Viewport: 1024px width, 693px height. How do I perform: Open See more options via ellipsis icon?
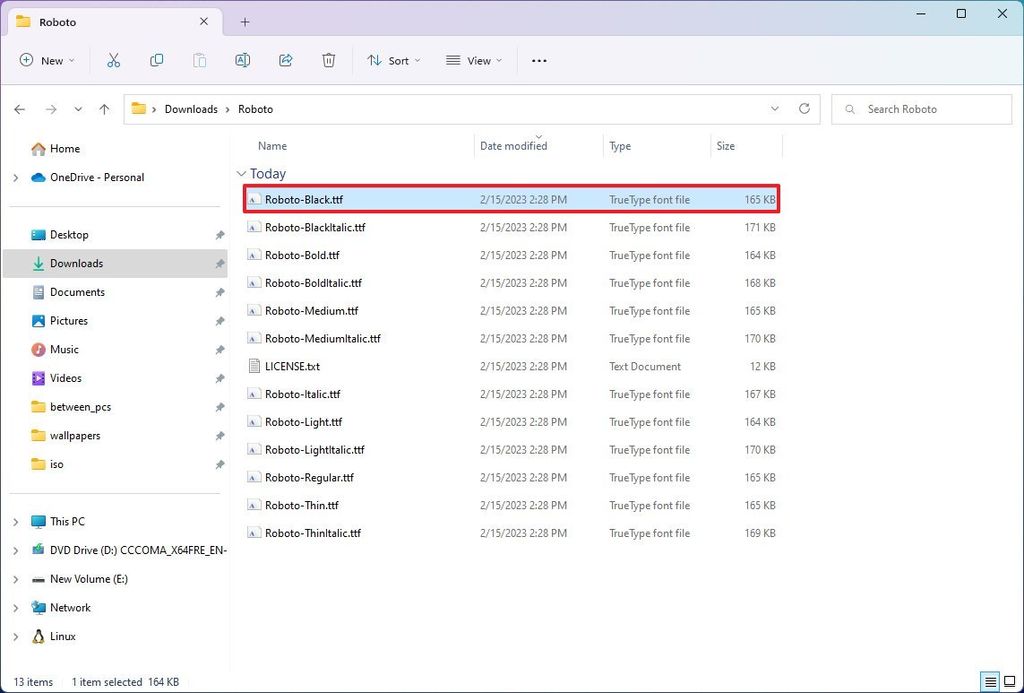pos(539,60)
